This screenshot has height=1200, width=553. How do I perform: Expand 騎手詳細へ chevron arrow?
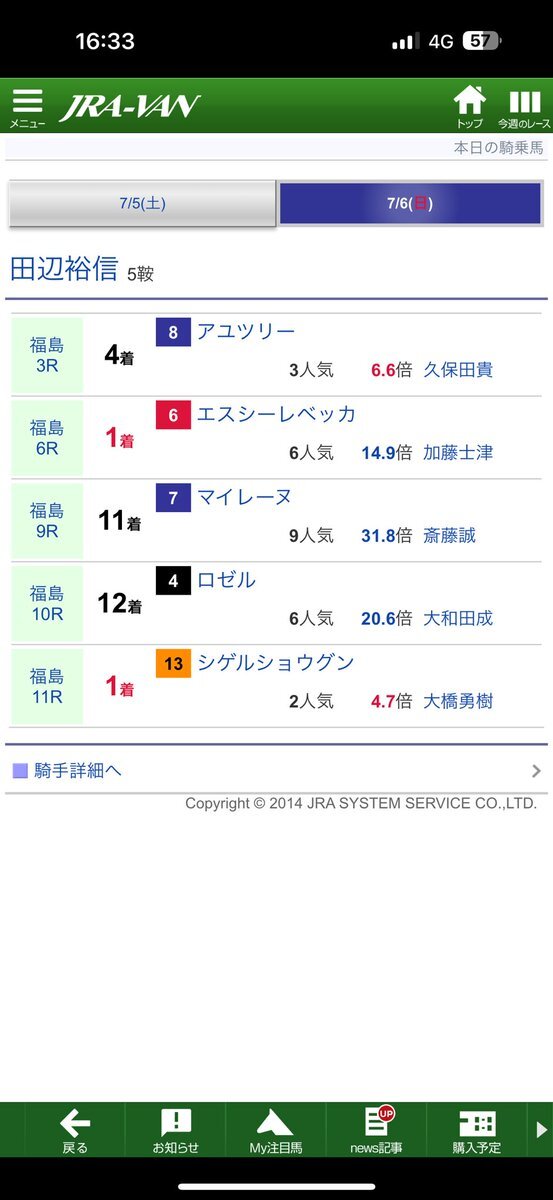[536, 771]
